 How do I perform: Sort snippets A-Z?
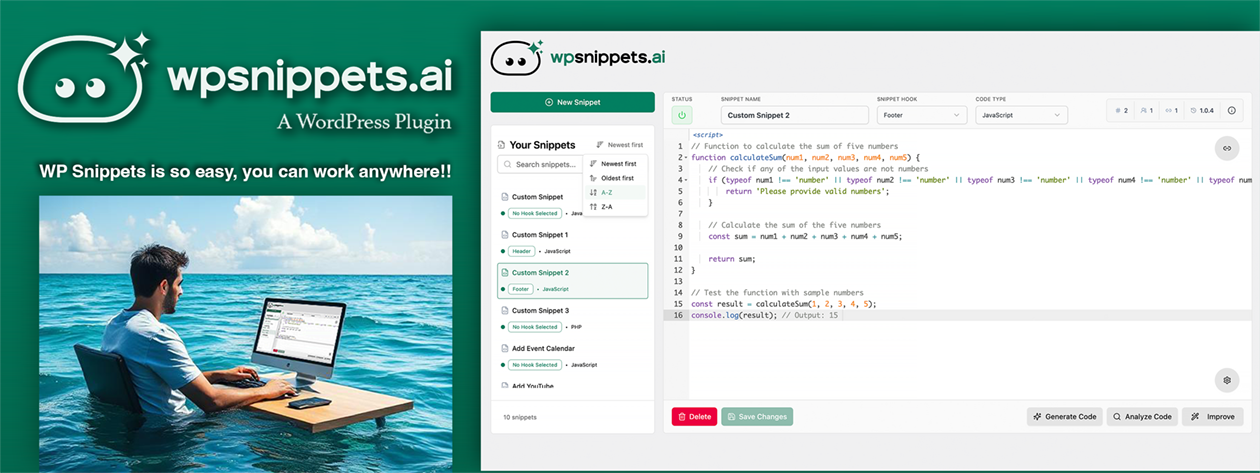point(615,192)
